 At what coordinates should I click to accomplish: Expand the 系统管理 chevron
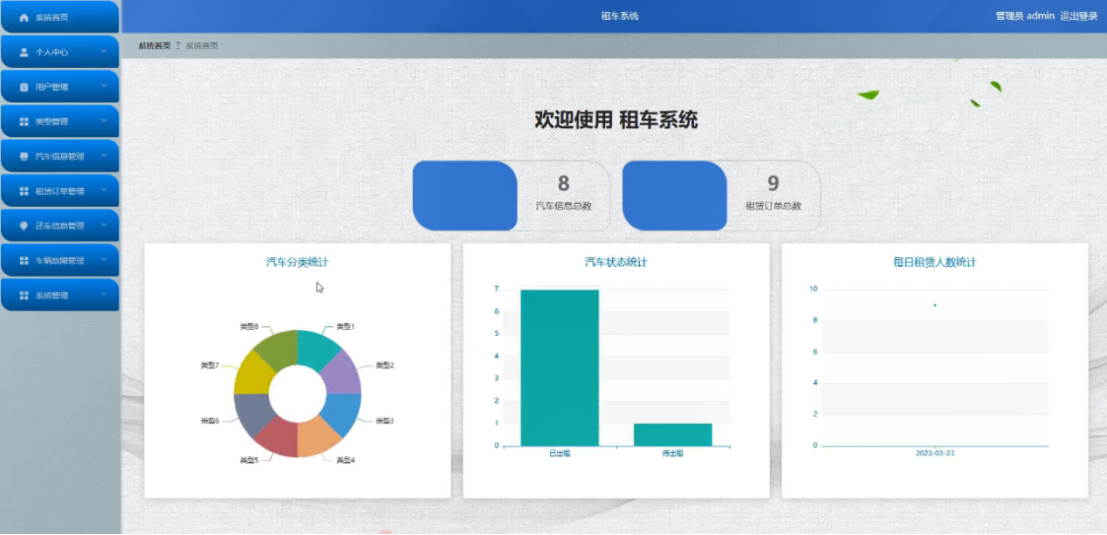click(104, 294)
